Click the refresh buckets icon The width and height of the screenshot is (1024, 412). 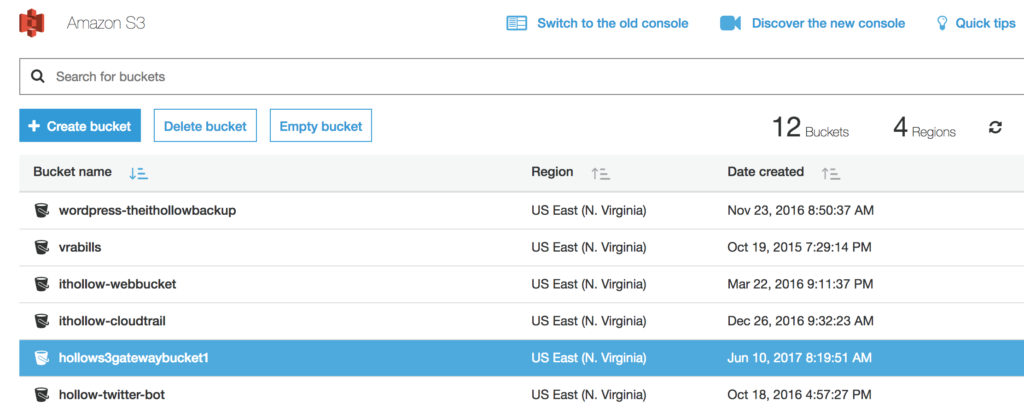(x=995, y=127)
